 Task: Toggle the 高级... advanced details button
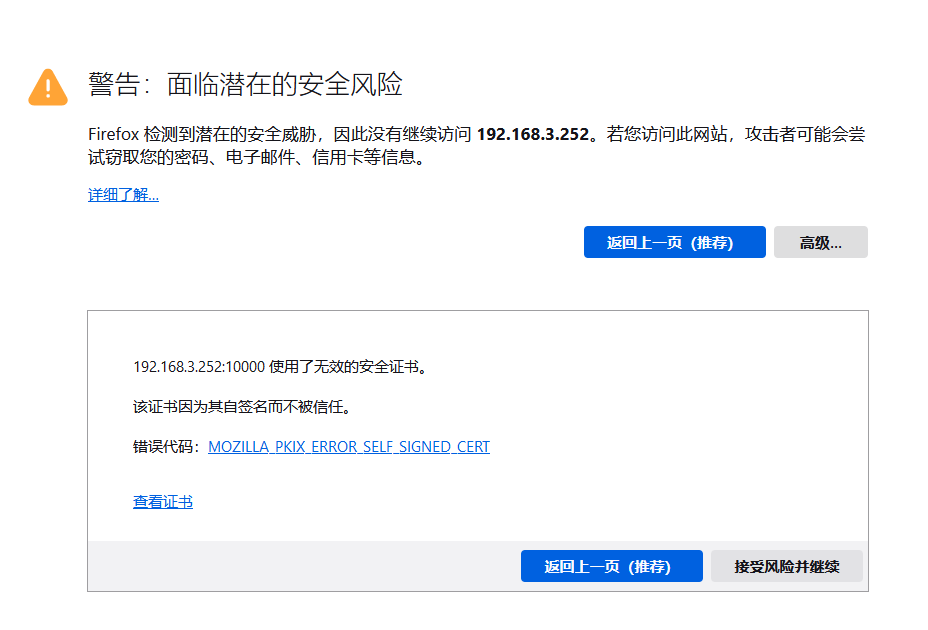point(820,243)
